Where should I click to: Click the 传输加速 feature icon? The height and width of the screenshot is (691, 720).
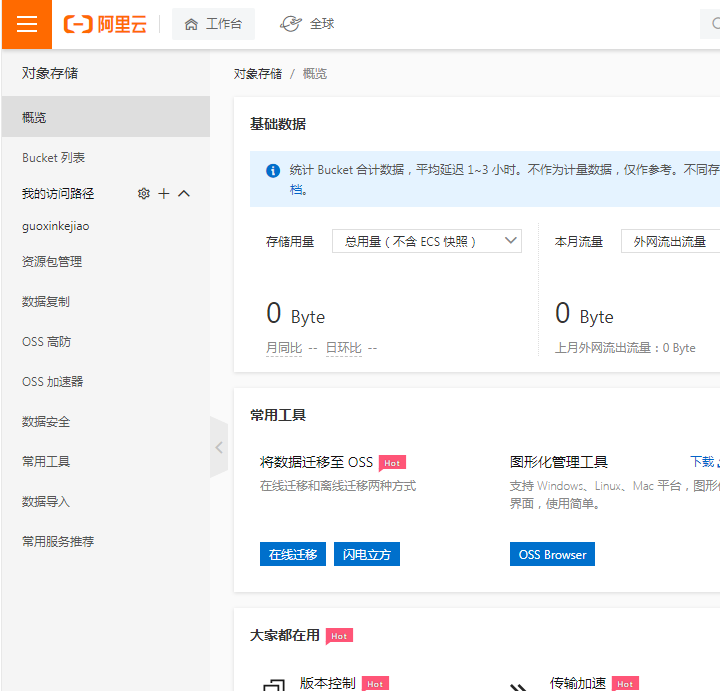pyautogui.click(x=519, y=686)
